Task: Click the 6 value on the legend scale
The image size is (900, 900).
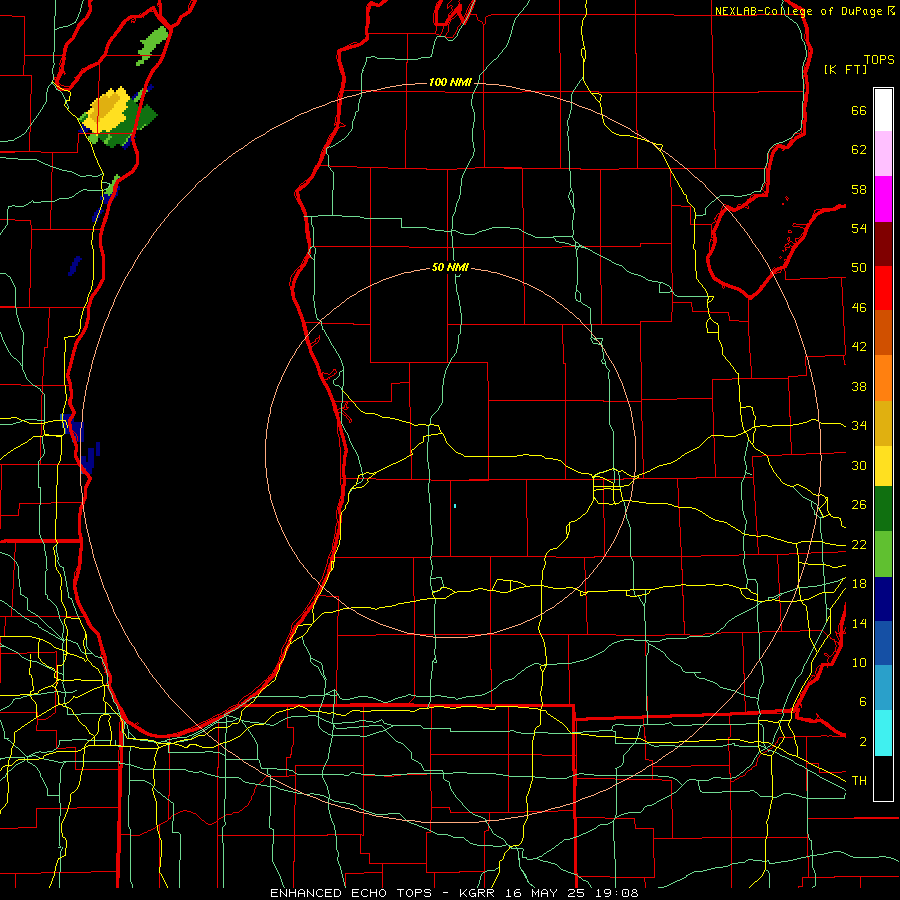Action: [x=862, y=702]
